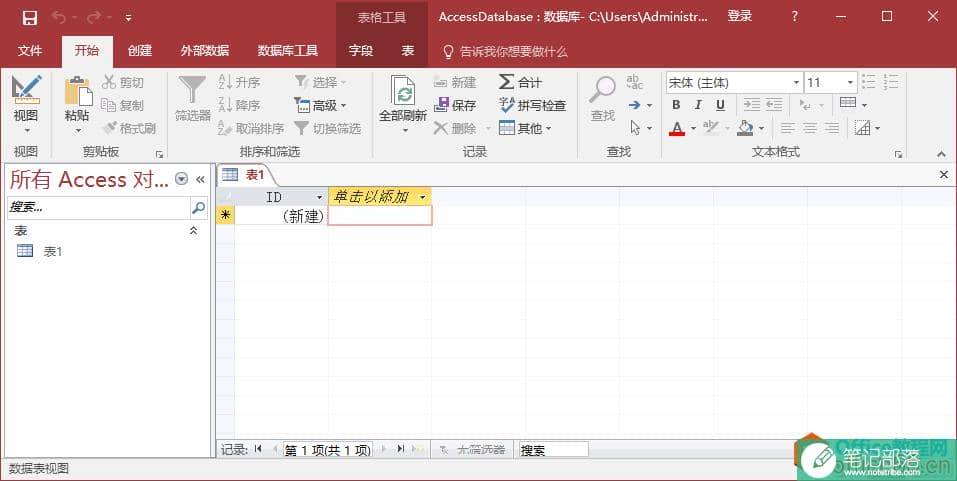
Task: Click the bullets list icon
Action: click(x=869, y=82)
